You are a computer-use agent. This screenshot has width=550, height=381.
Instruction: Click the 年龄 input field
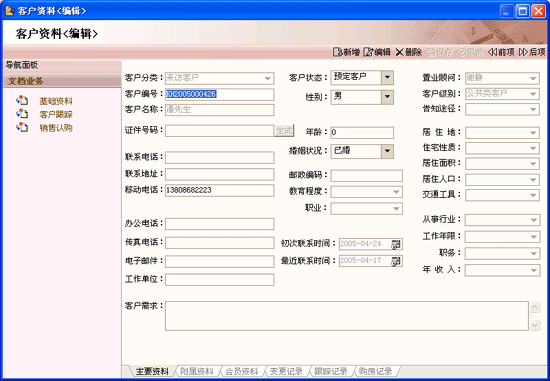[362, 133]
